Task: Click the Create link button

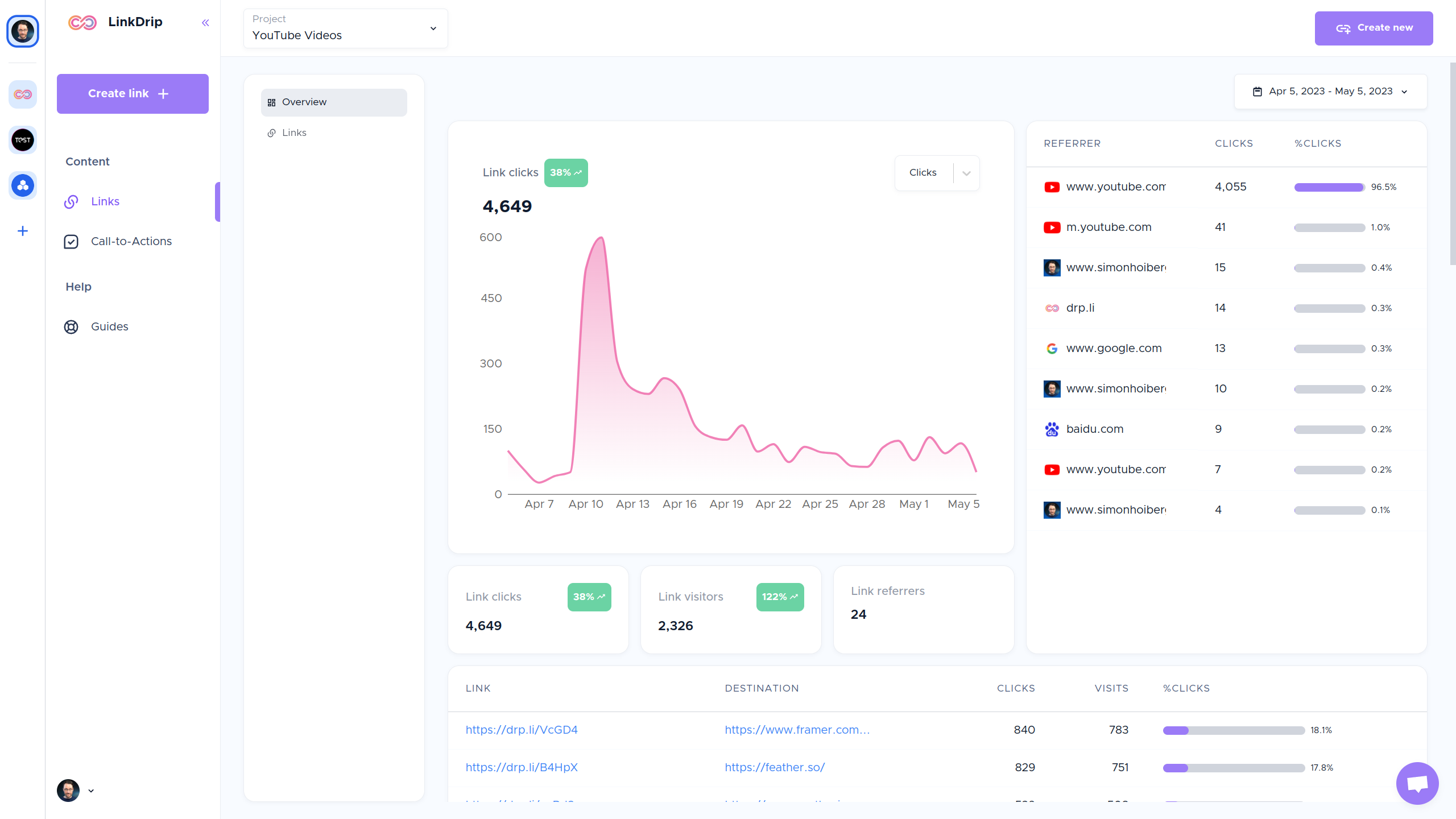Action: [x=133, y=94]
